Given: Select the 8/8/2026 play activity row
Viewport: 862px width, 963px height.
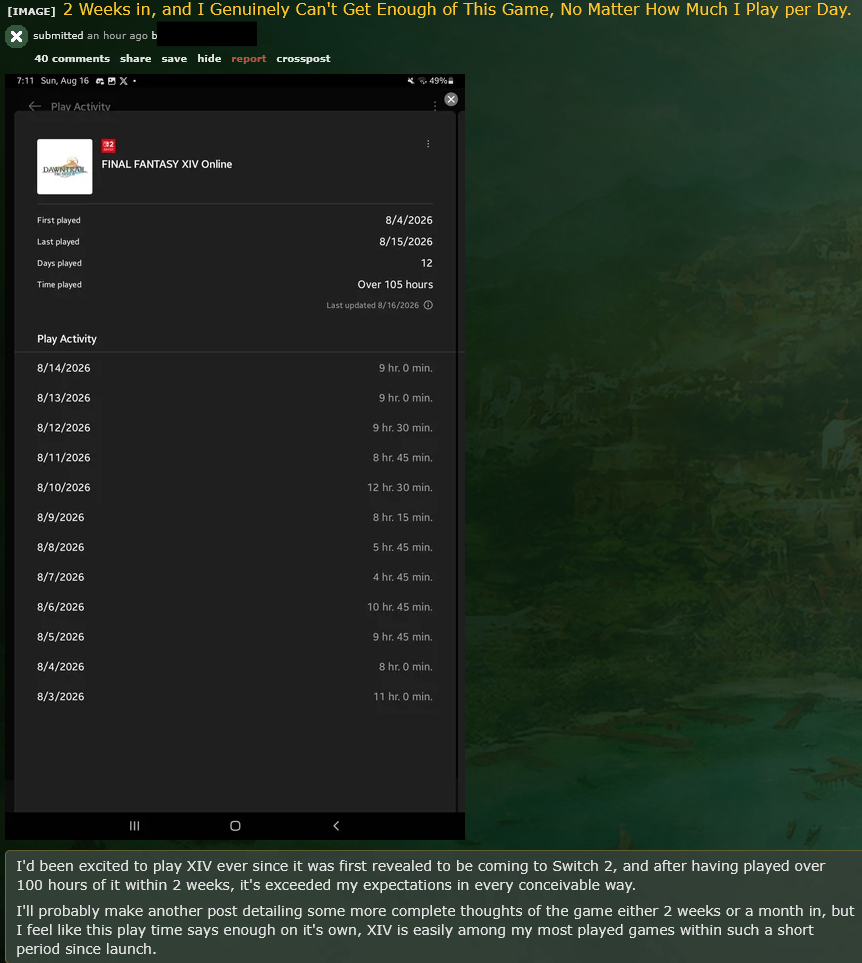Looking at the screenshot, I should tap(235, 547).
